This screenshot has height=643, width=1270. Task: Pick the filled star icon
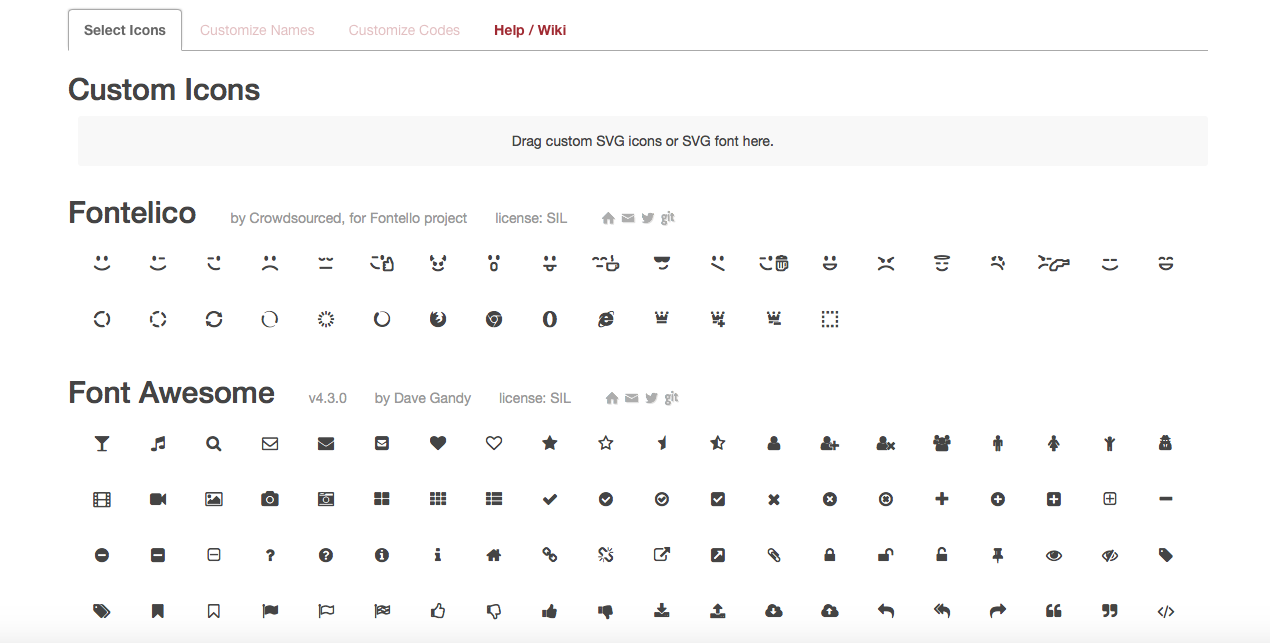coord(549,443)
